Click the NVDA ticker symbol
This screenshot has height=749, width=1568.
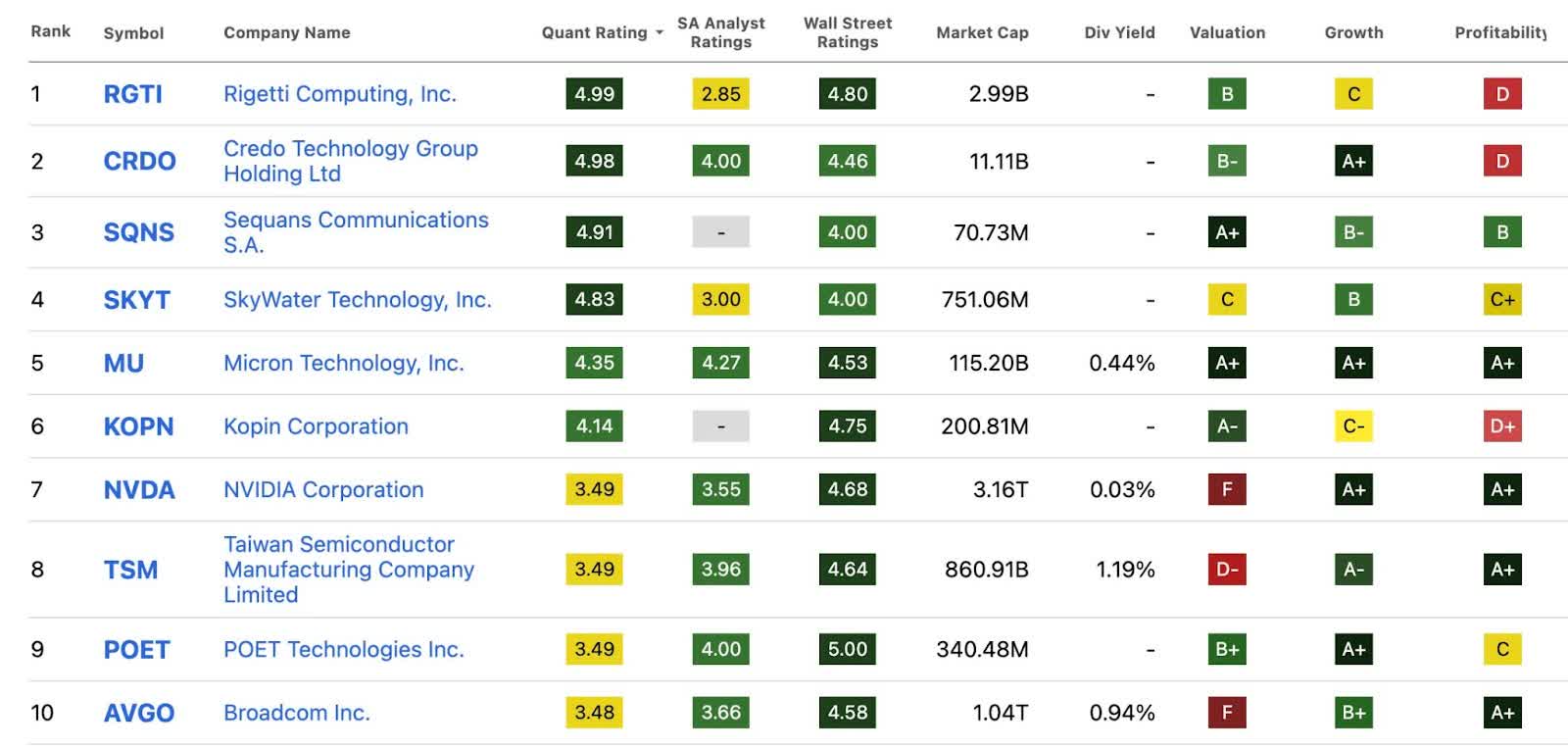139,489
